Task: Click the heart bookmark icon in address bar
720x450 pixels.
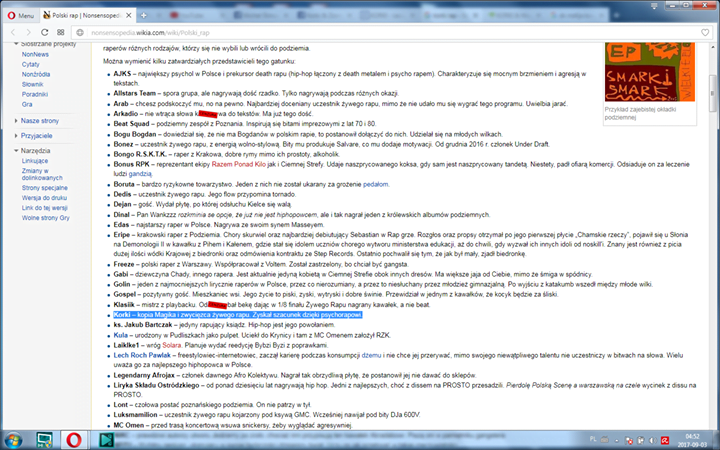Action: pyautogui.click(x=706, y=33)
